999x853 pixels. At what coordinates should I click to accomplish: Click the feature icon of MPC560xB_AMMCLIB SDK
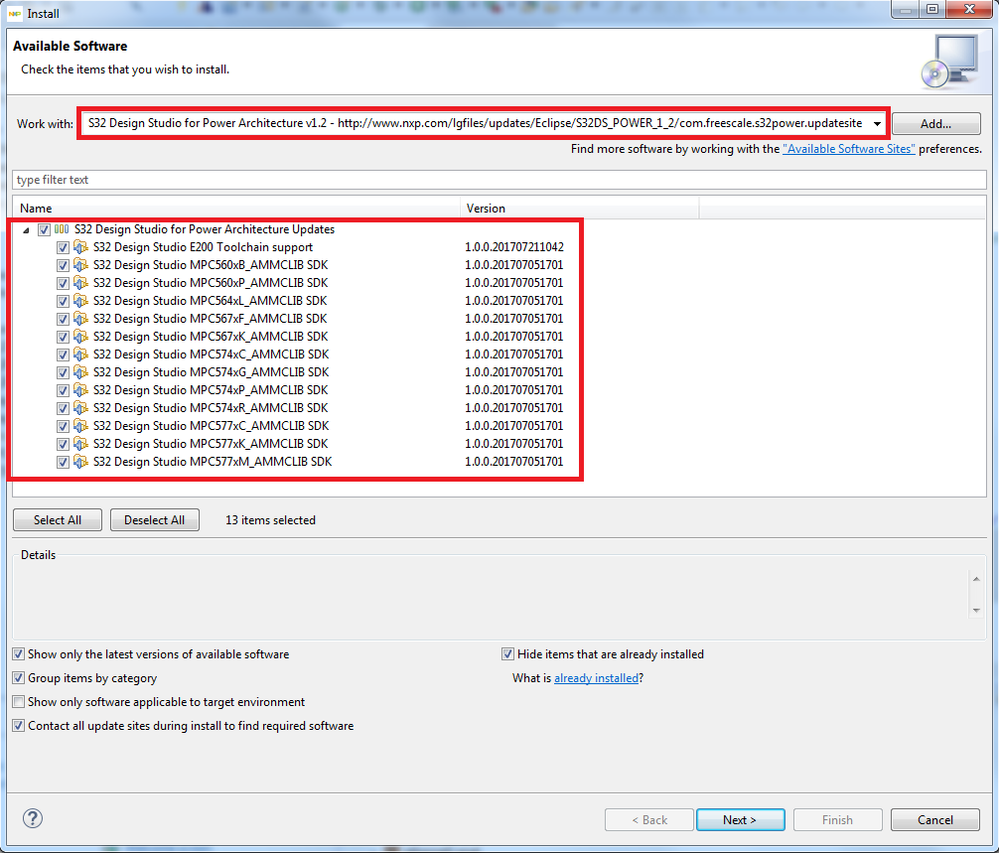(81, 265)
